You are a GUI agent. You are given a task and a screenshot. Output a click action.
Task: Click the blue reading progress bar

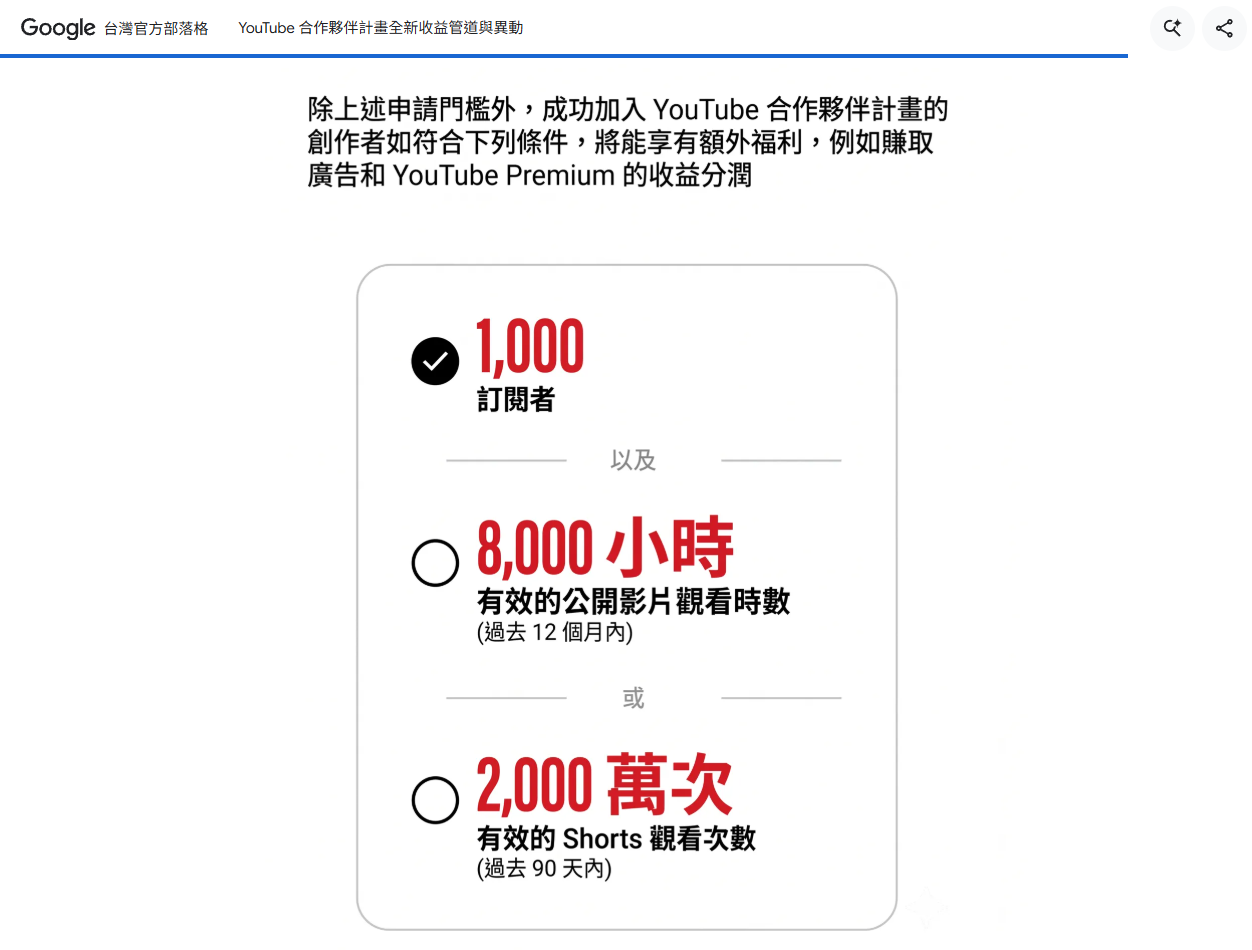point(564,56)
